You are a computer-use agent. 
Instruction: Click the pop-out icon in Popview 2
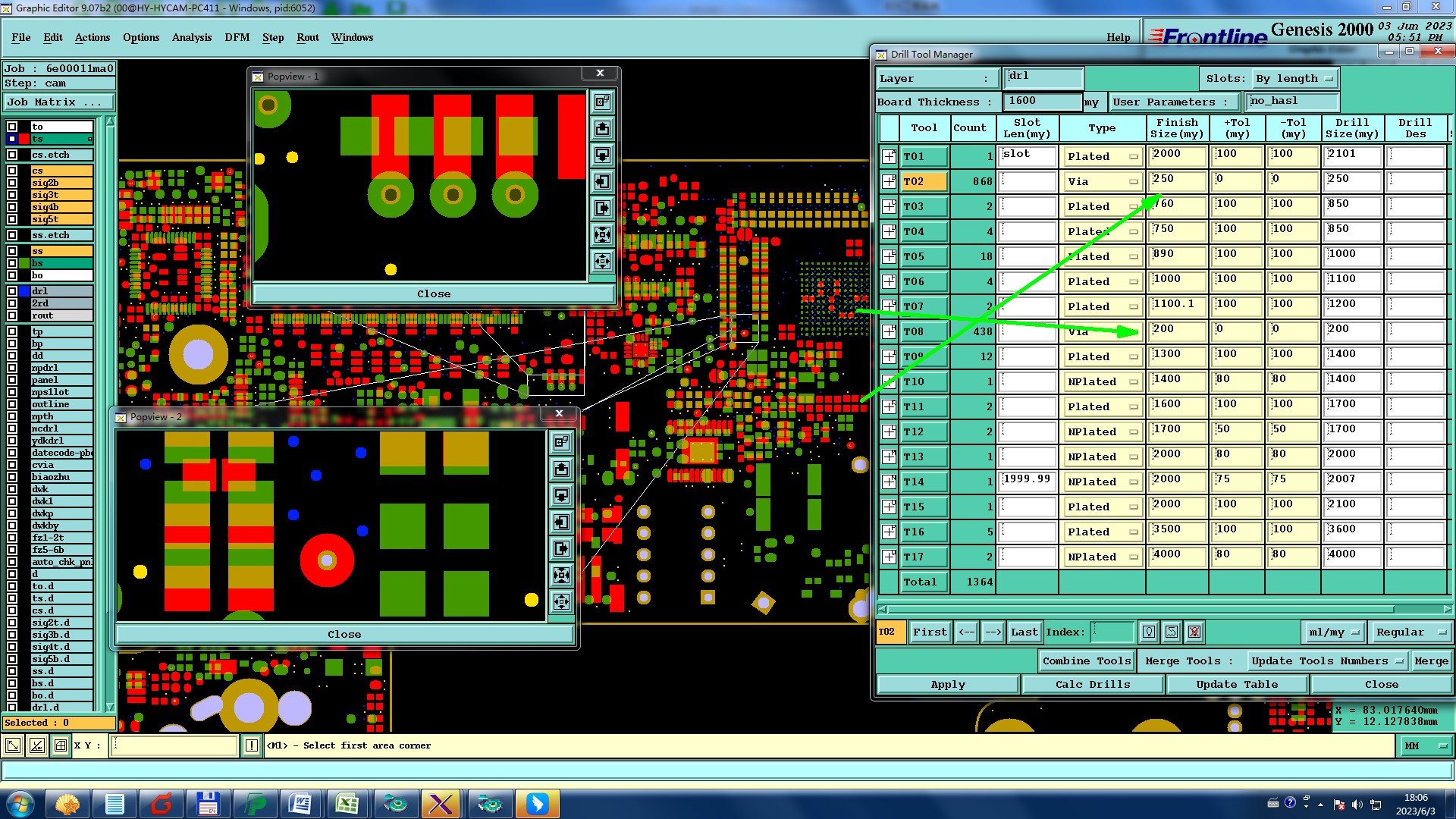pos(561,443)
